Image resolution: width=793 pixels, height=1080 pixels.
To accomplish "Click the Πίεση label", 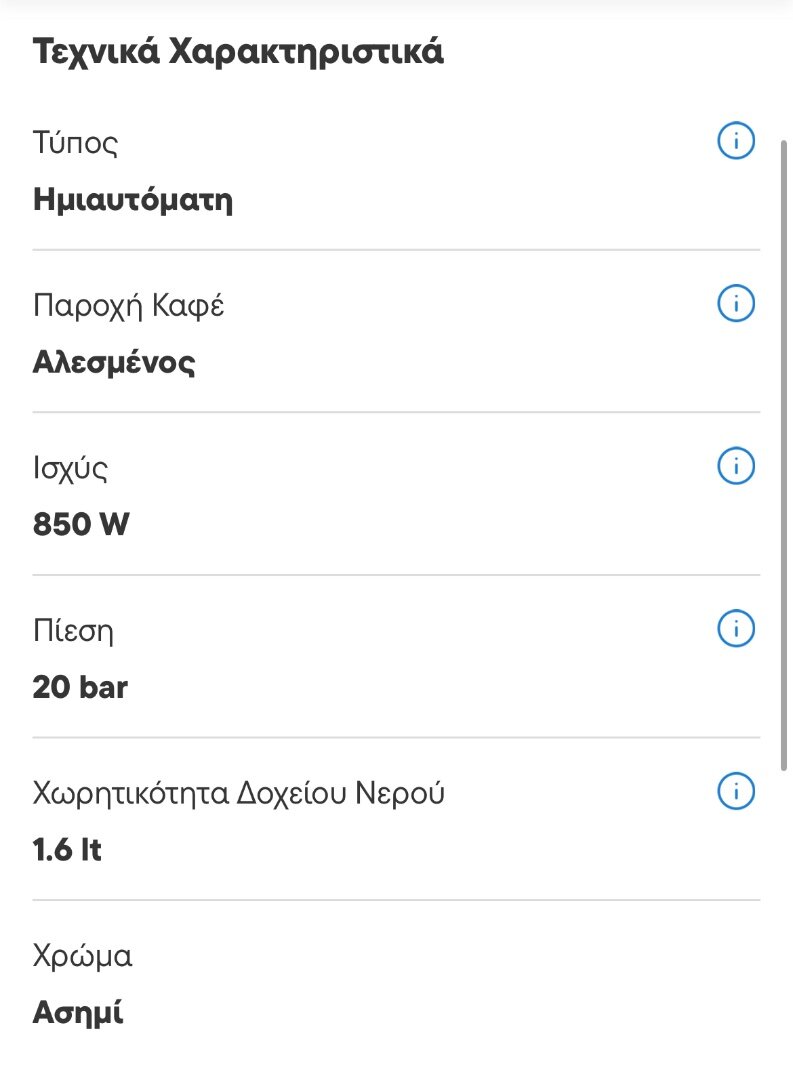I will 73,631.
